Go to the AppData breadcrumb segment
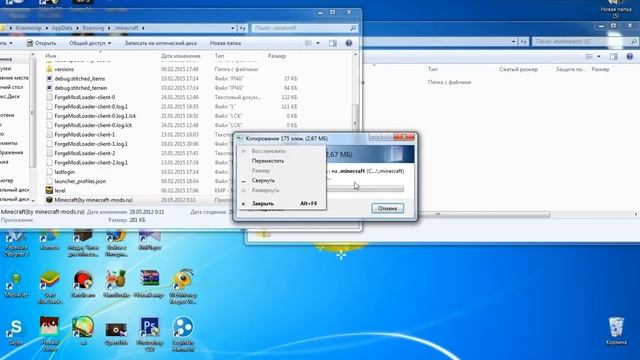 [x=62, y=28]
